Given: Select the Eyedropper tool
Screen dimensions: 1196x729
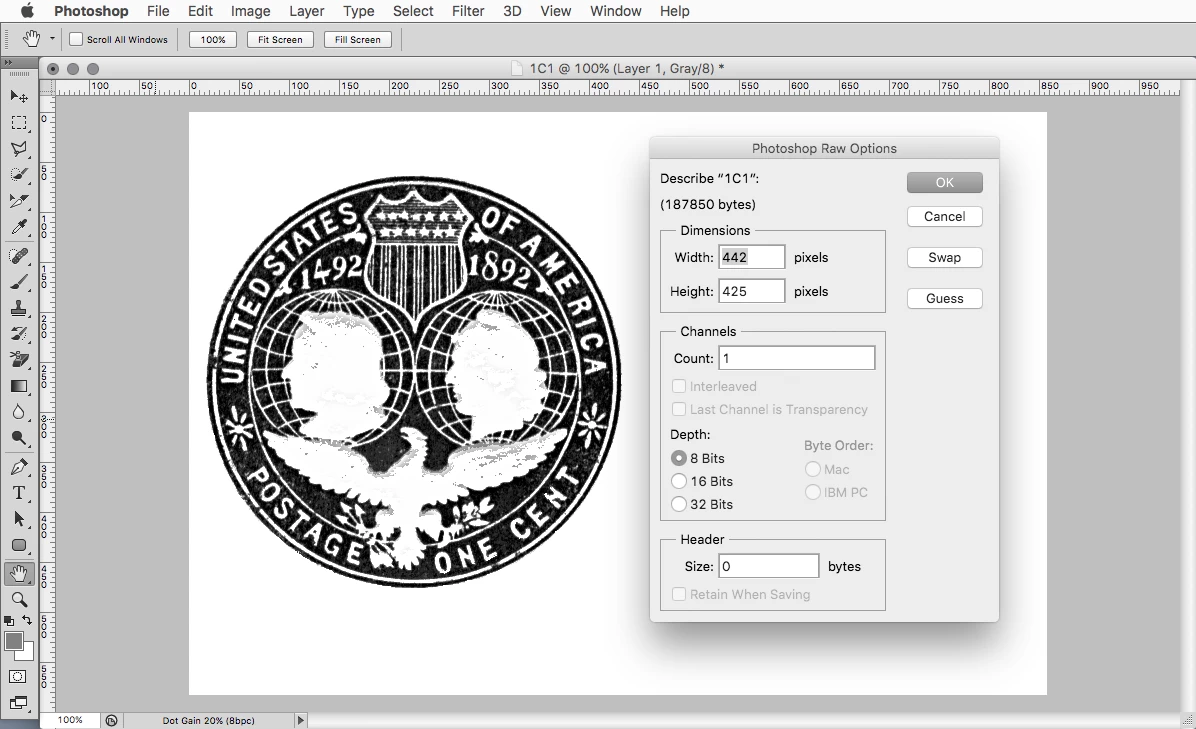Looking at the screenshot, I should [x=19, y=226].
